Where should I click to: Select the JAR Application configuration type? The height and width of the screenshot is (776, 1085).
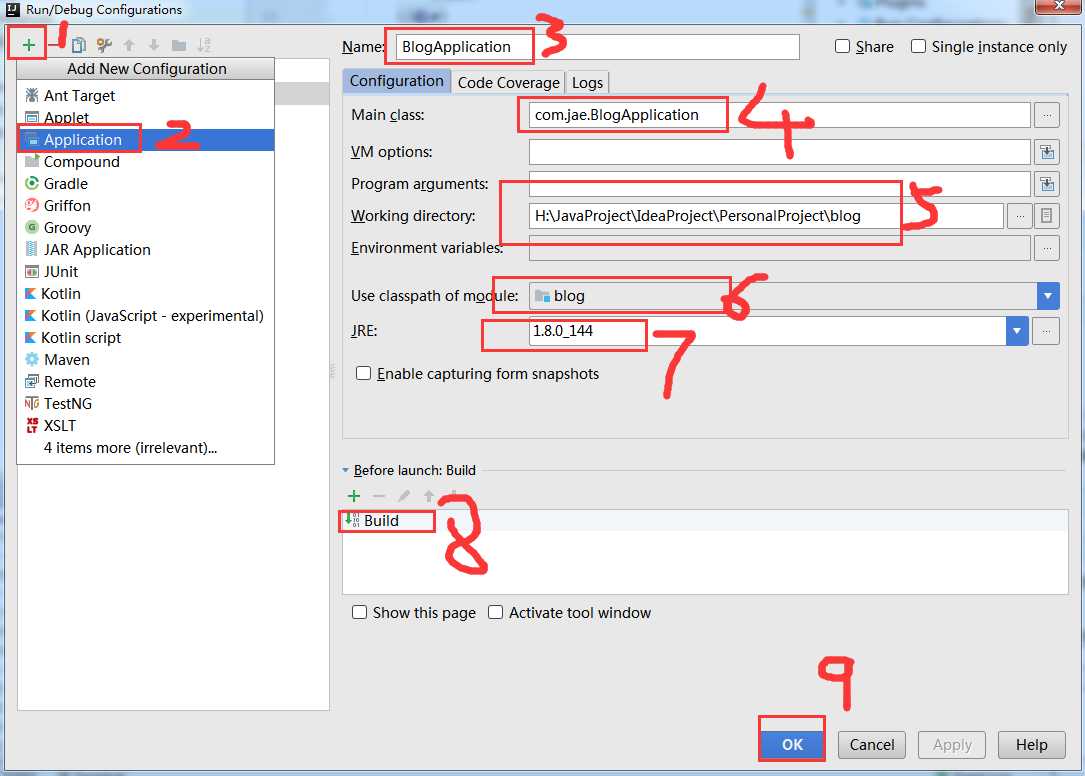145,250
